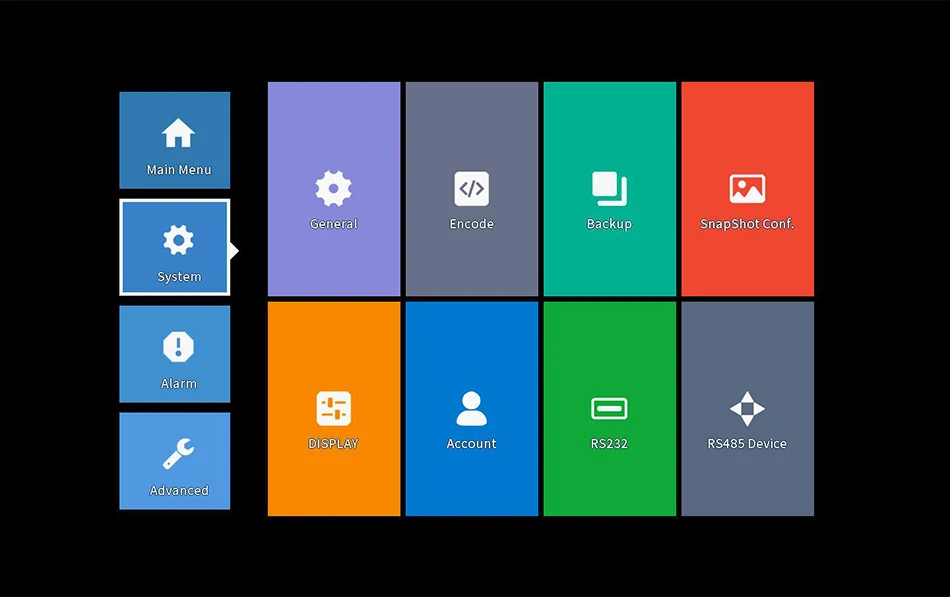Click the orange DISPLAY tile label
This screenshot has width=950, height=597.
click(333, 444)
